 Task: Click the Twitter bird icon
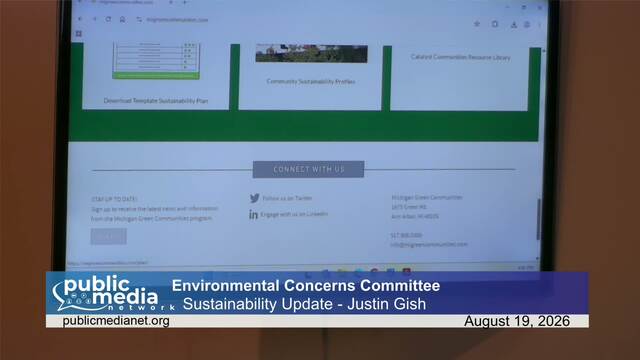pos(254,198)
